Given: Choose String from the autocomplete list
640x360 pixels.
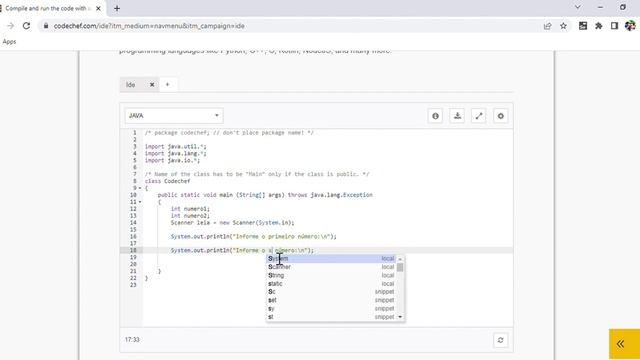Looking at the screenshot, I should 331,276.
